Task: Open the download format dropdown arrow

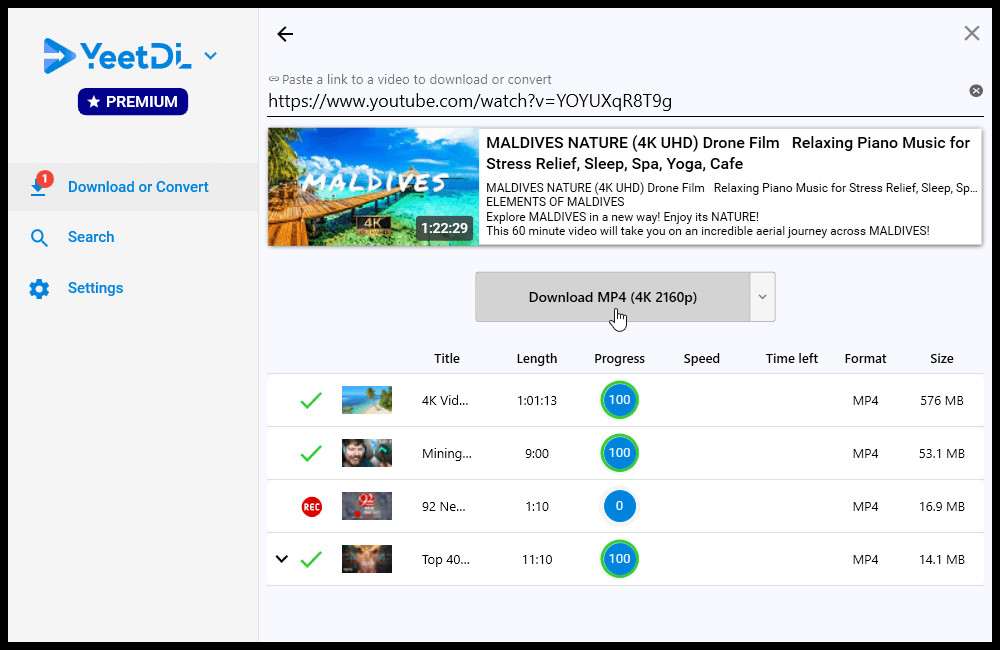Action: 762,297
